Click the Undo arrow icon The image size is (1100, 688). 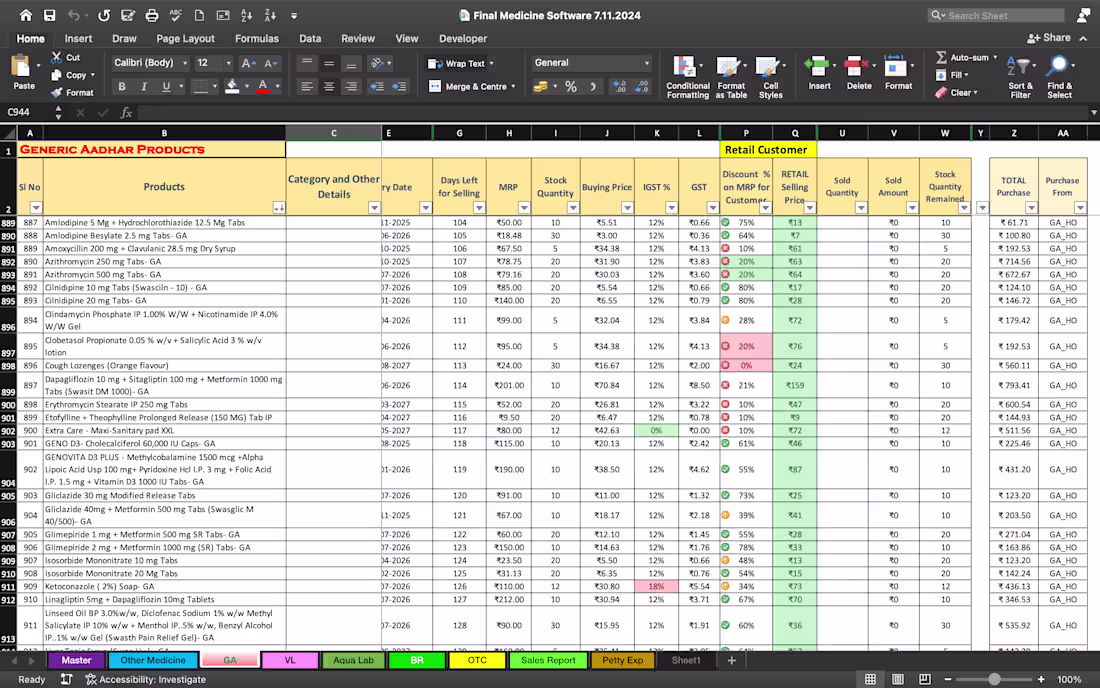pos(74,15)
